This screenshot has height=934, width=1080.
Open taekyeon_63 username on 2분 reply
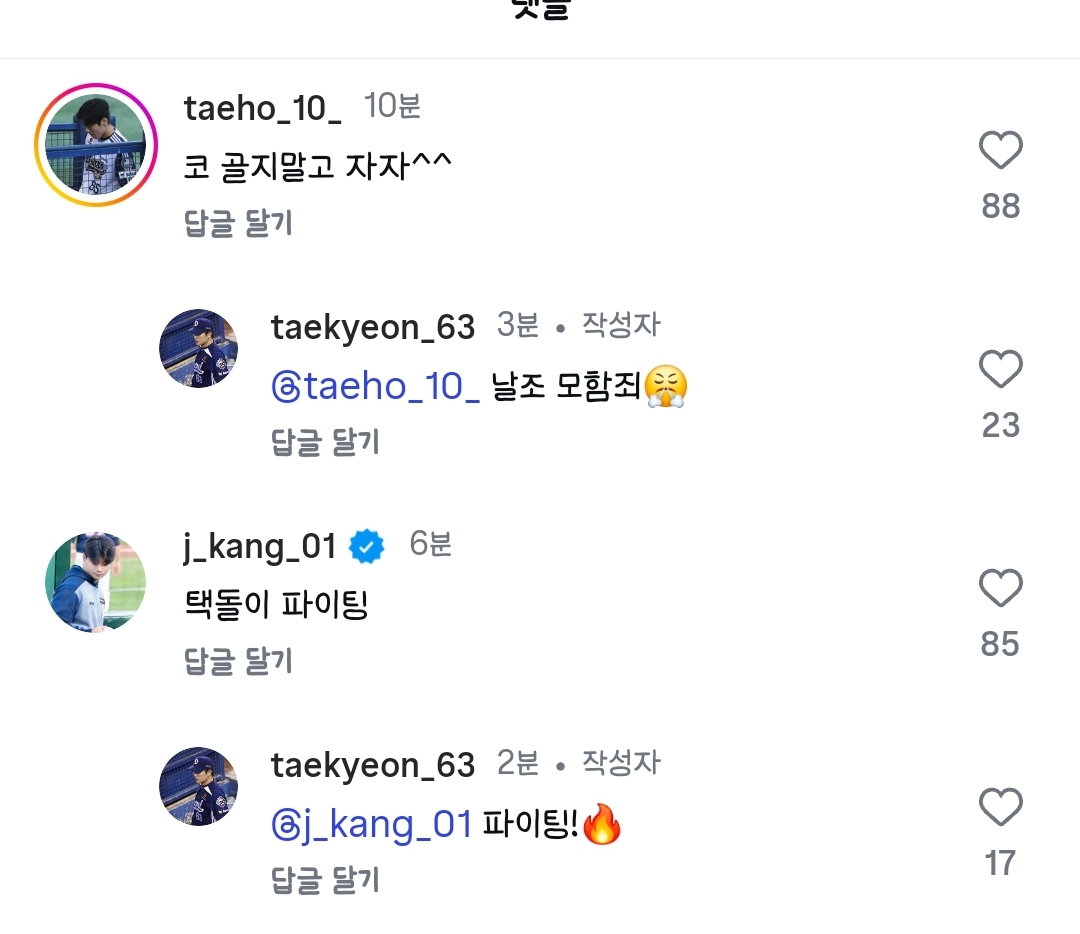pyautogui.click(x=372, y=765)
